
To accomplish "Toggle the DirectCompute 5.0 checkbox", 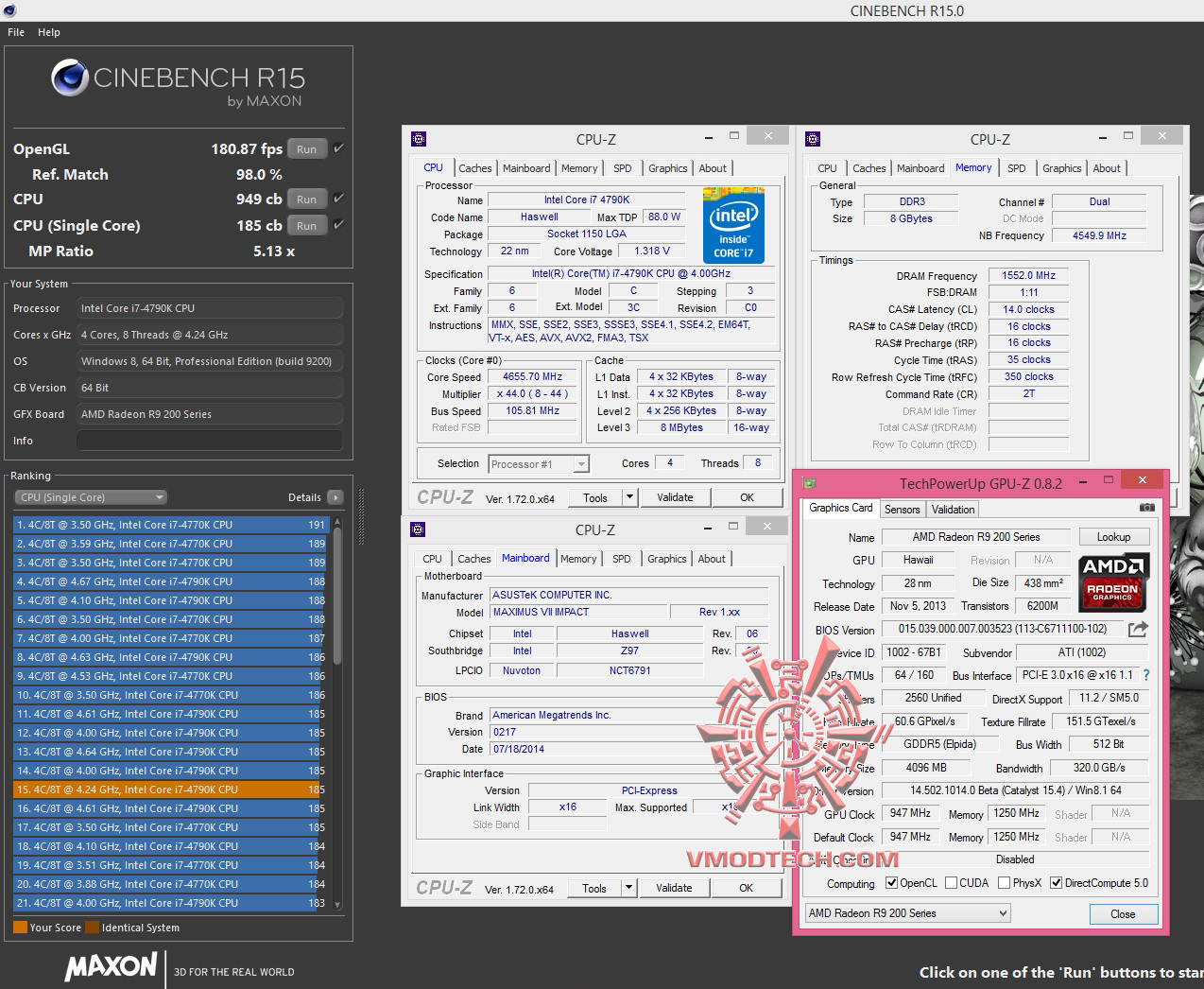I will click(x=1057, y=883).
